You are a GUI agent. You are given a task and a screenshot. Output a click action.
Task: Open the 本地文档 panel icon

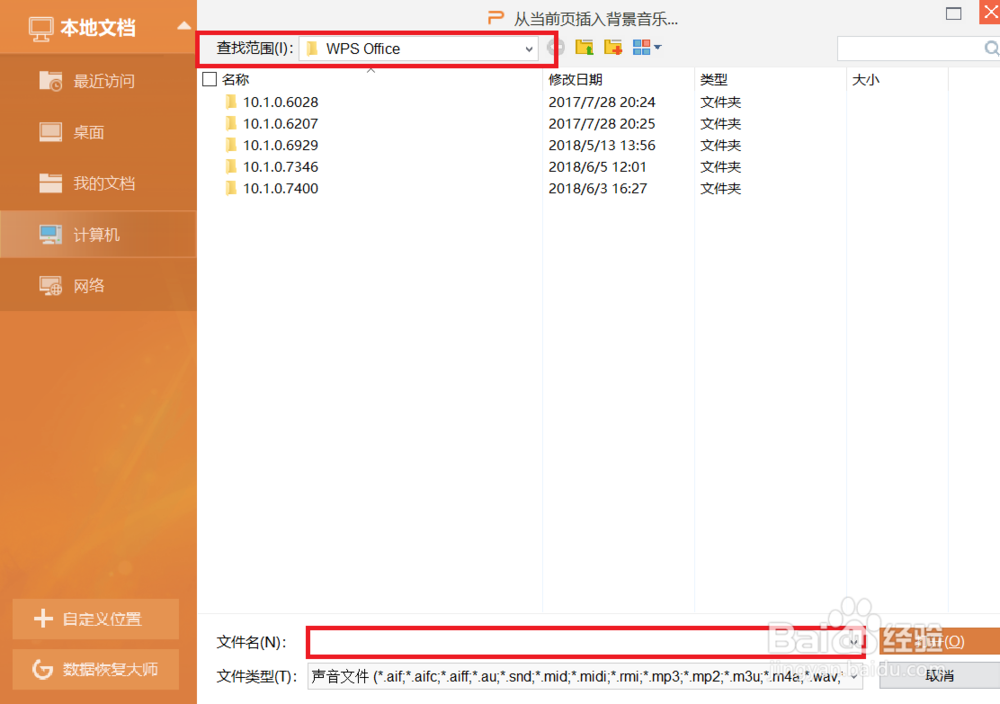tap(41, 27)
